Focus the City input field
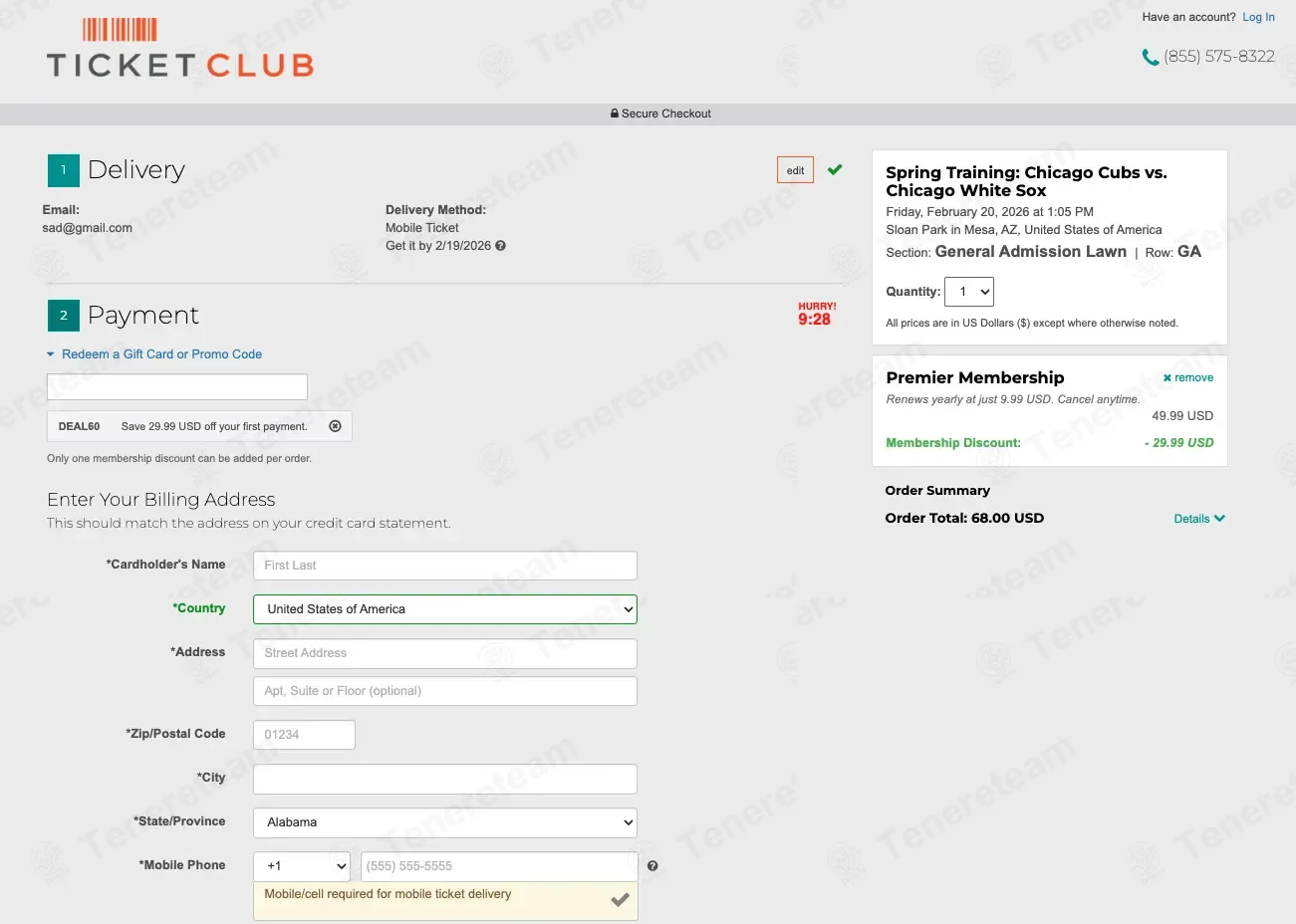 [444, 779]
